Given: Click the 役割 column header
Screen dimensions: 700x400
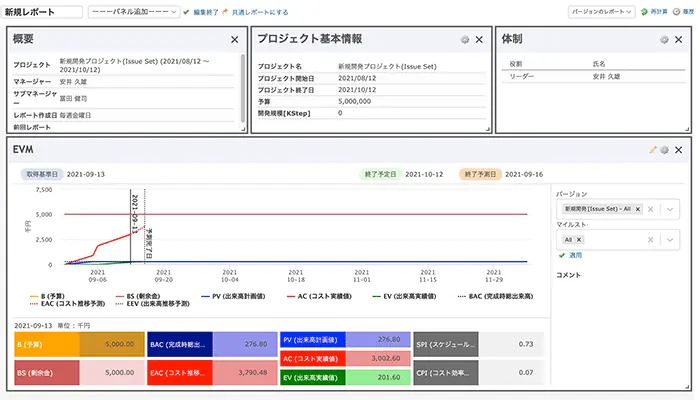Looking at the screenshot, I should 516,64.
